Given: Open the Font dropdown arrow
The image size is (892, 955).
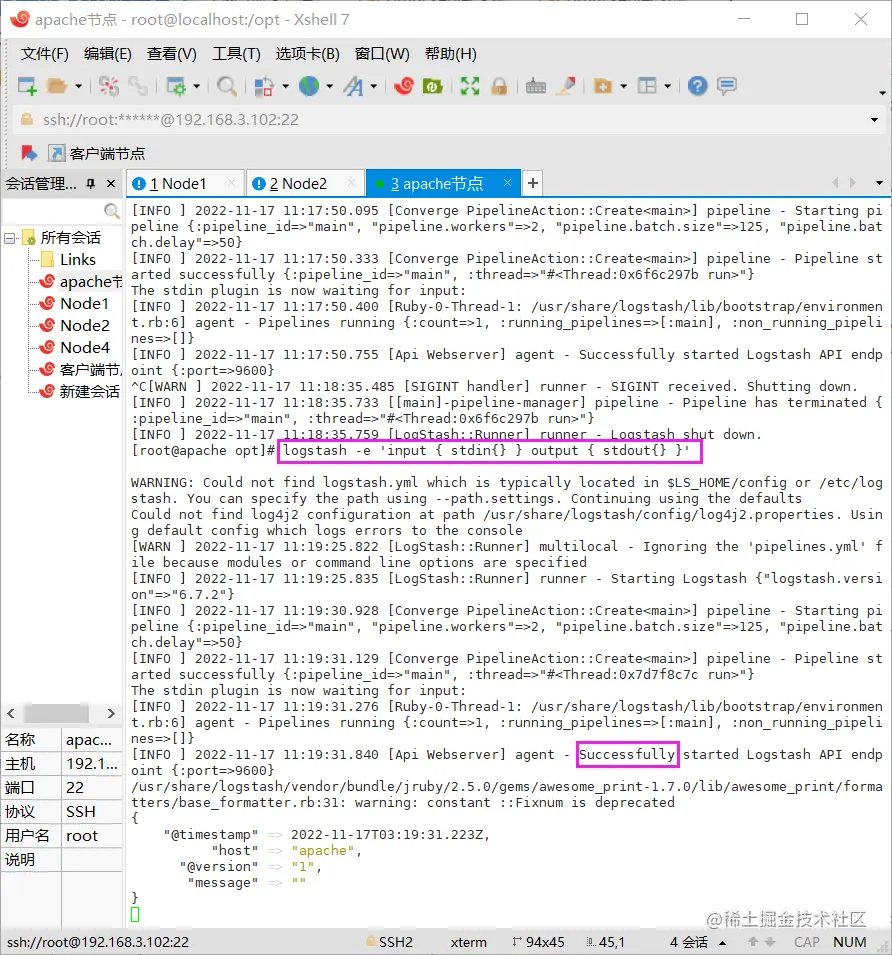Looking at the screenshot, I should pos(373,86).
